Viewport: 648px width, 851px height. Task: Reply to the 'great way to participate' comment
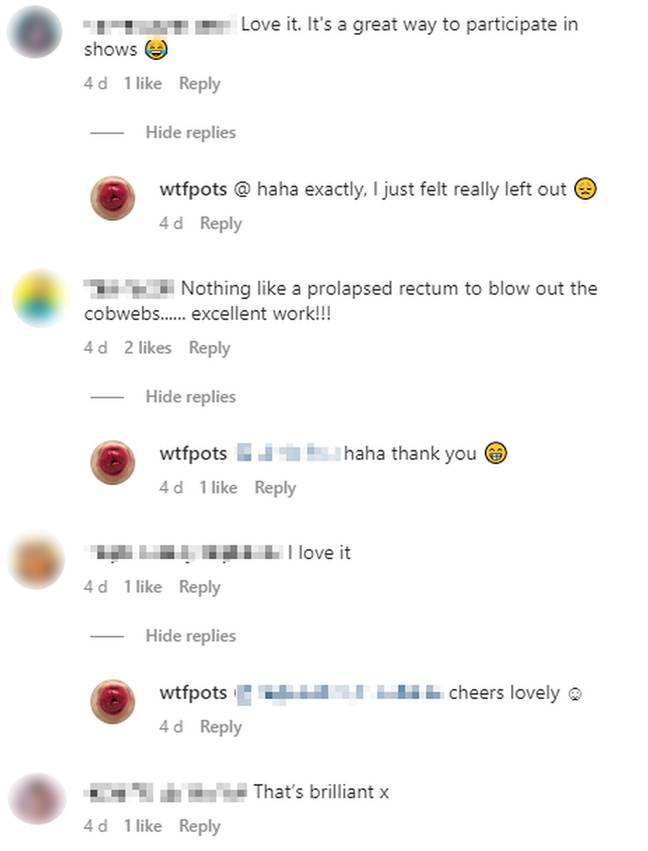[200, 84]
